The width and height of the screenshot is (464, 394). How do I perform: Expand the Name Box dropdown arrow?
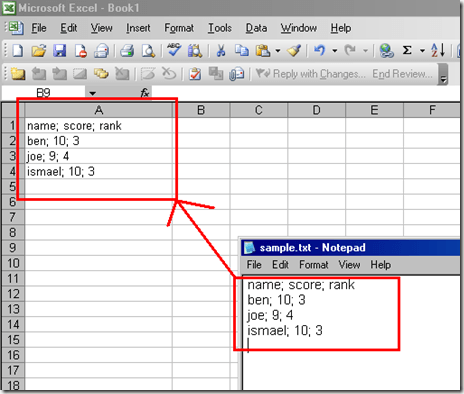point(93,93)
